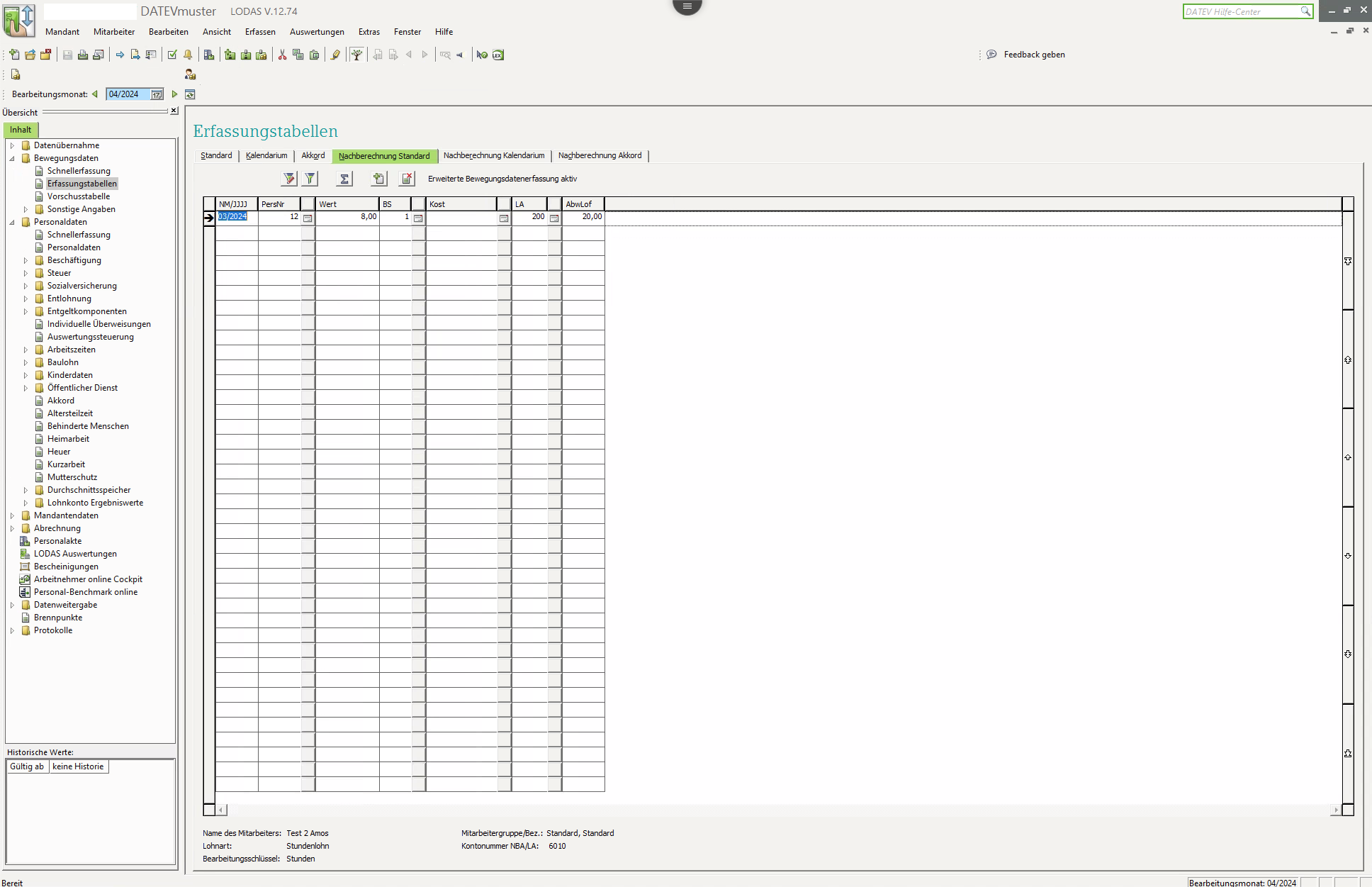Toggle the tree overview icon in toolbar
Image resolution: width=1372 pixels, height=887 pixels.
click(357, 55)
